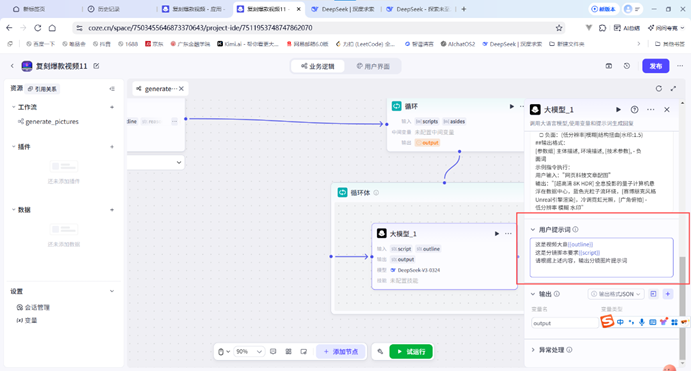Open the expand editor icon in 输出 section
691x371 pixels.
click(653, 294)
